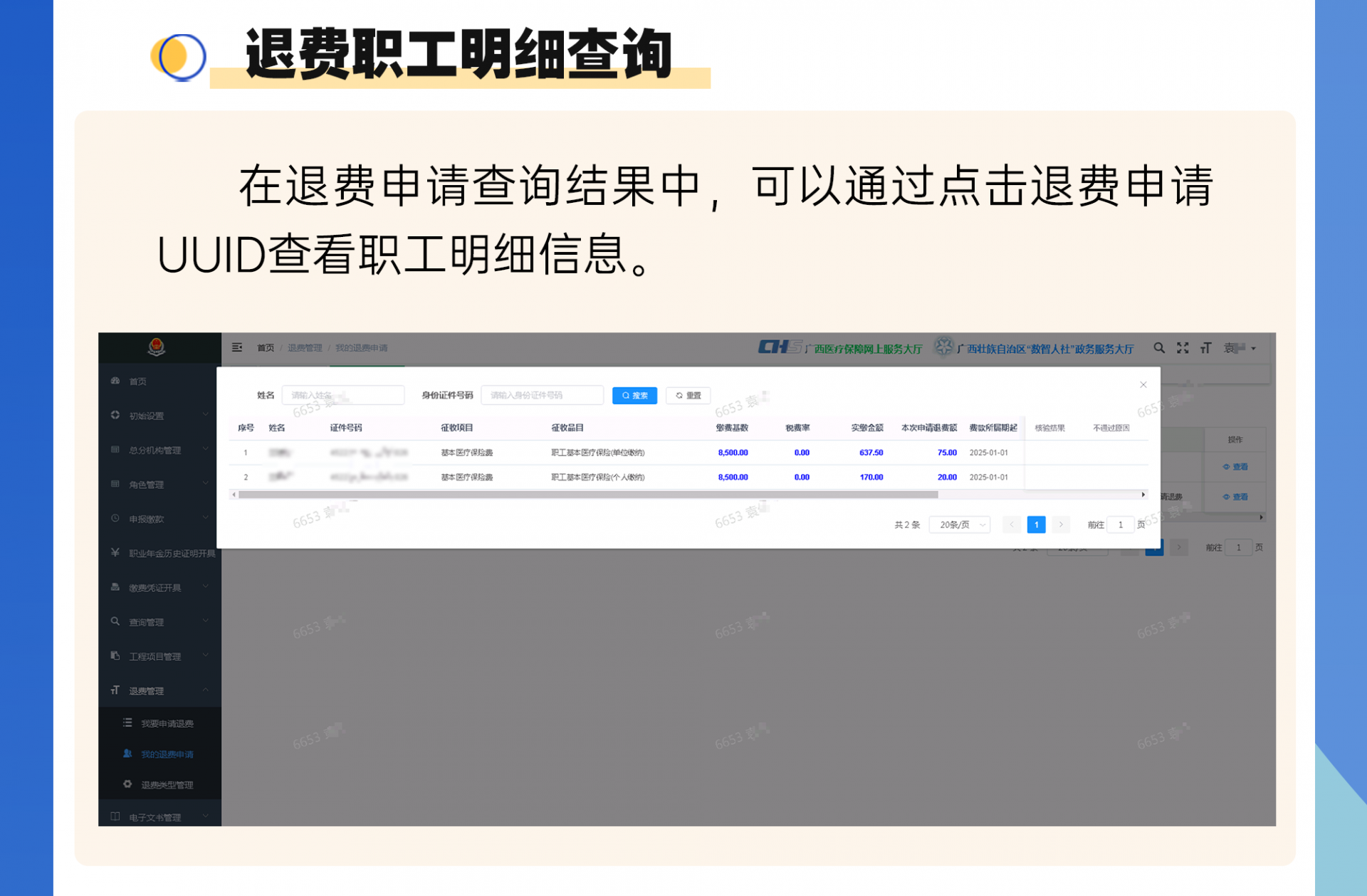Click the ¥ icon beside 职业年金历史证明开具

(x=115, y=553)
